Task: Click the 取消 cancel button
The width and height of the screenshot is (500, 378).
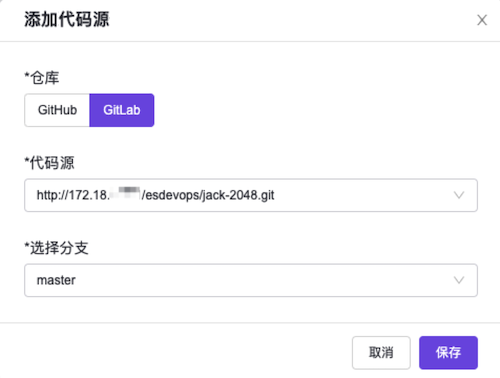Action: [x=381, y=353]
